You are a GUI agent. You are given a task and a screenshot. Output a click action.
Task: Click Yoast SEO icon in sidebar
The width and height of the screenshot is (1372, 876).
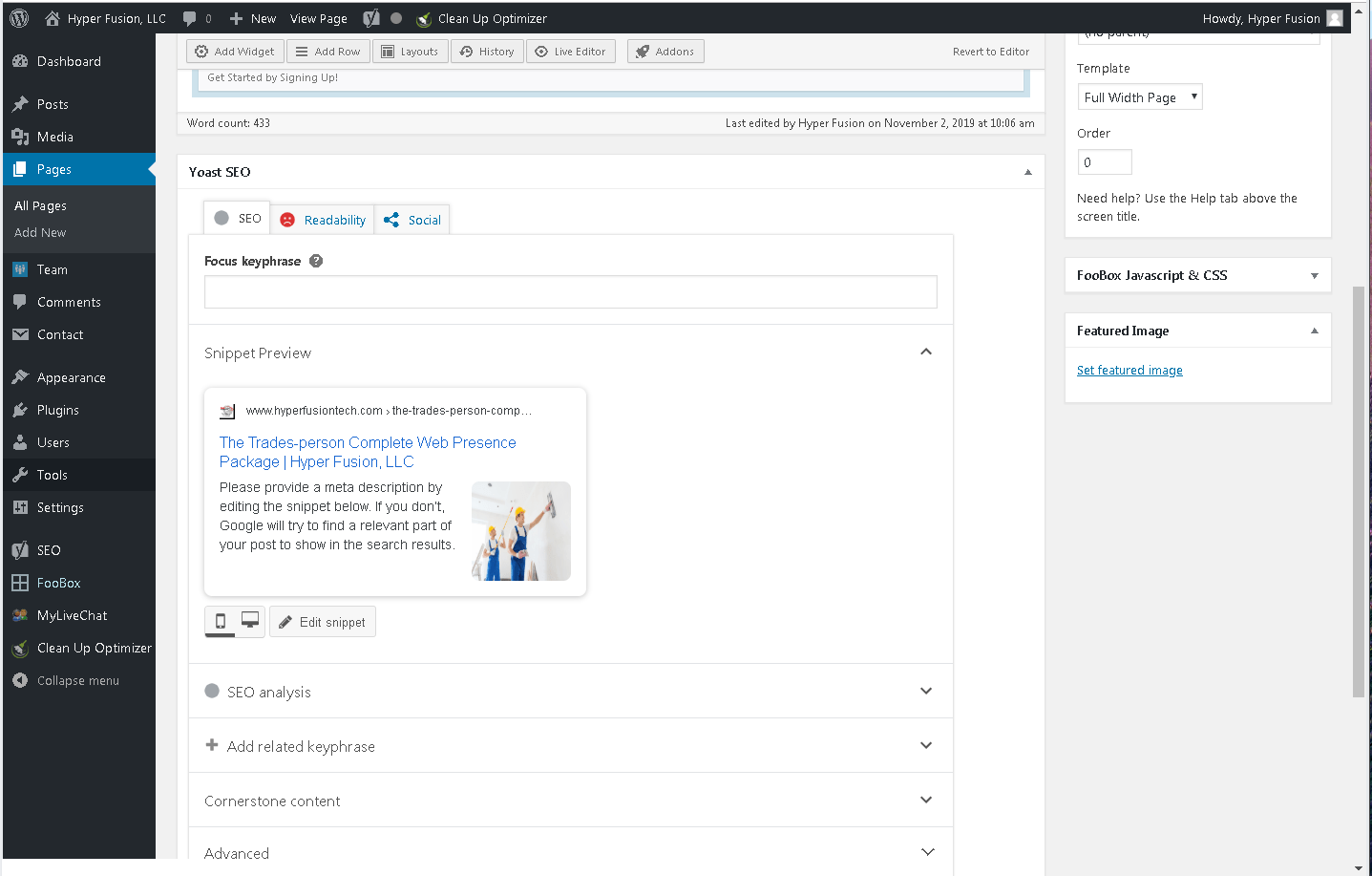pos(20,550)
